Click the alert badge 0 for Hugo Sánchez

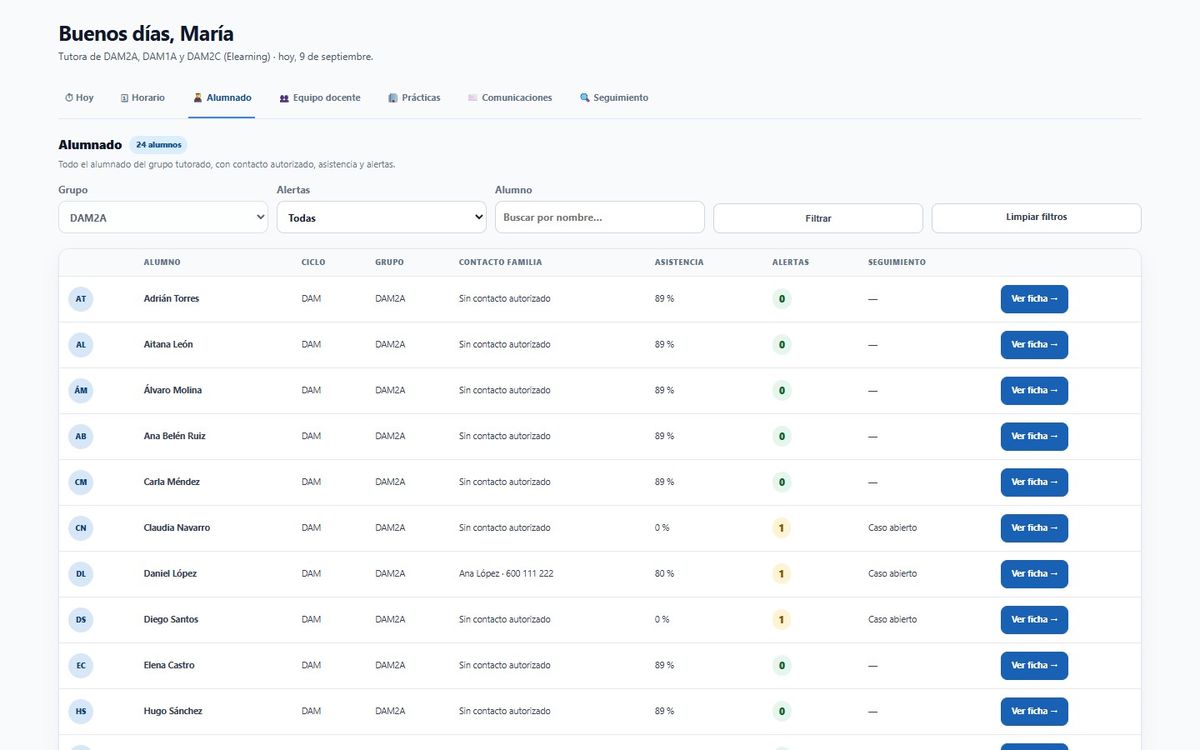coord(782,711)
